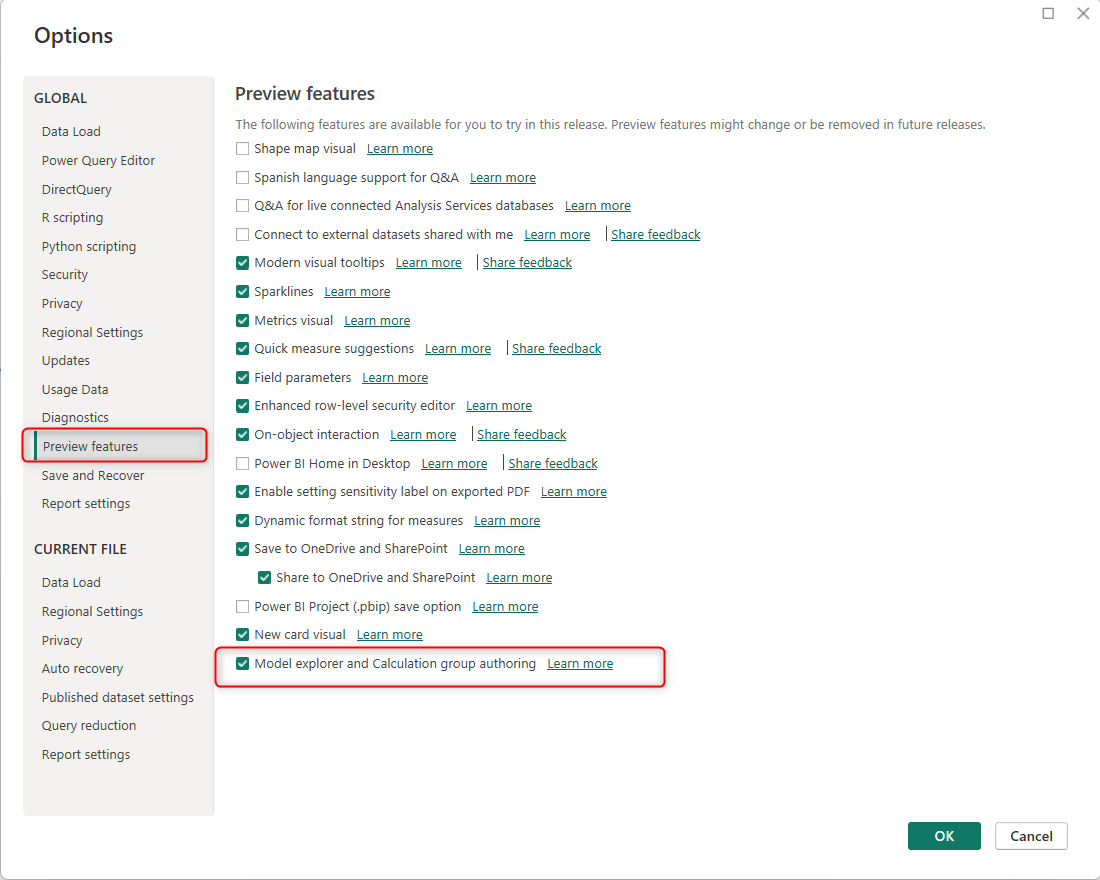Image resolution: width=1100 pixels, height=880 pixels.
Task: Open Learn more for Dynamic format string
Action: [507, 521]
